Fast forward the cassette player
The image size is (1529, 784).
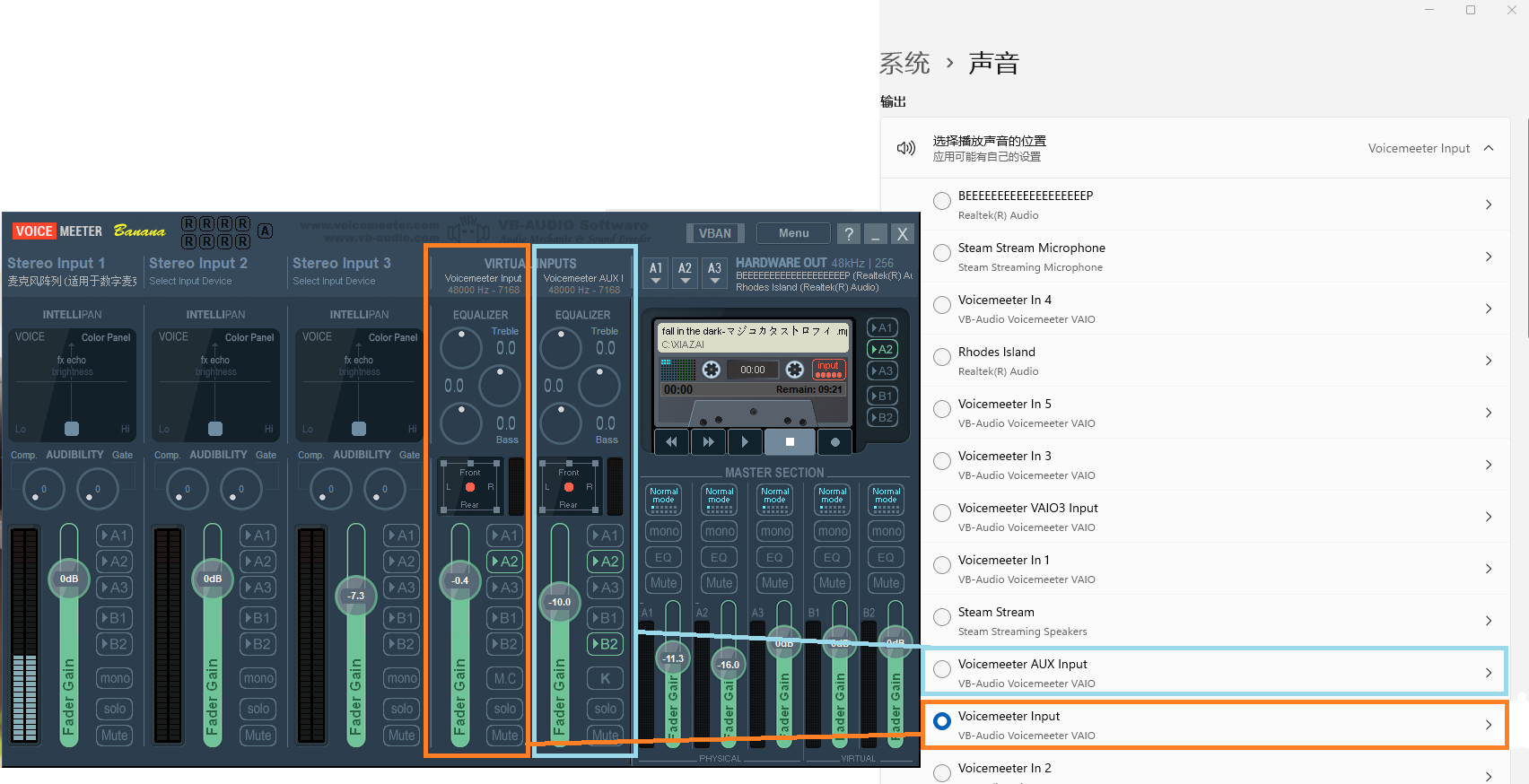[x=708, y=441]
